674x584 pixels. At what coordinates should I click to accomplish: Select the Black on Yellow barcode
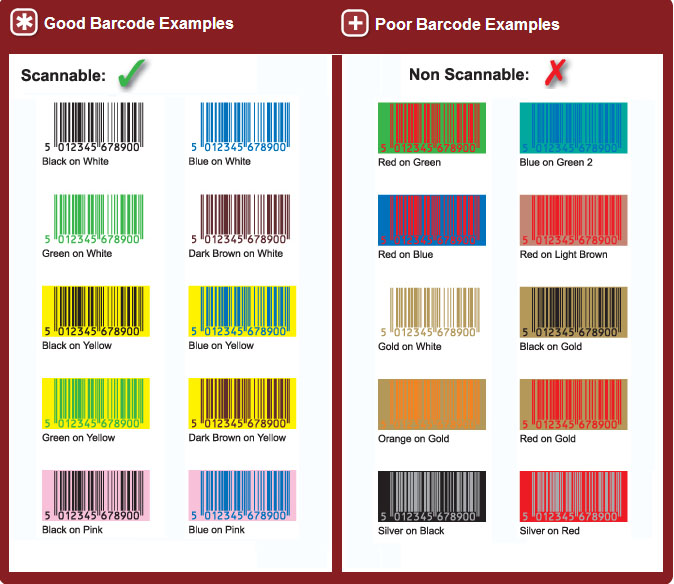point(96,311)
